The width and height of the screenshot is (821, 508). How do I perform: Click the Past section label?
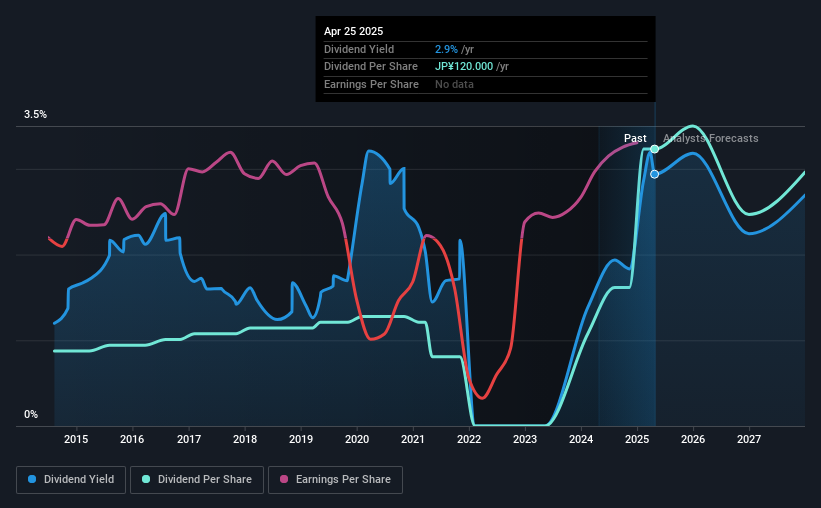point(635,138)
